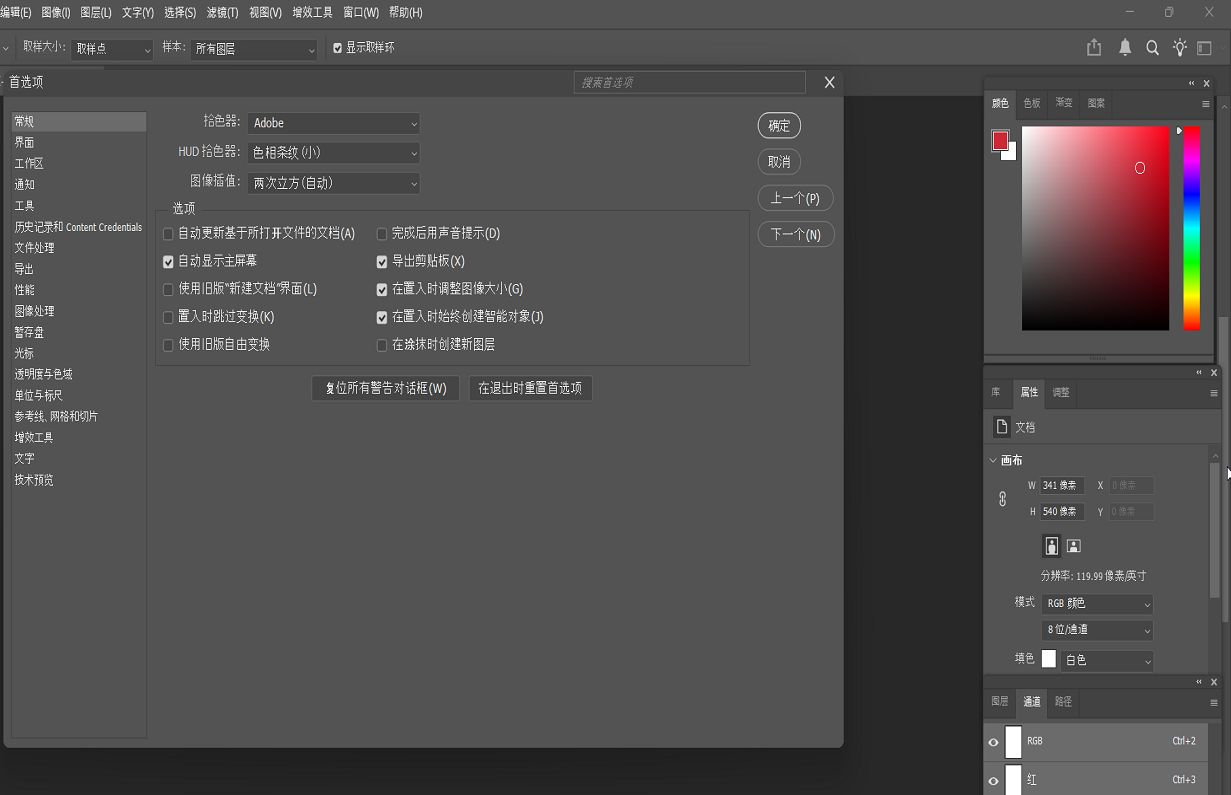Screen dimensions: 1231x795
Task: Open the 滤镜 menu
Action: pos(221,12)
